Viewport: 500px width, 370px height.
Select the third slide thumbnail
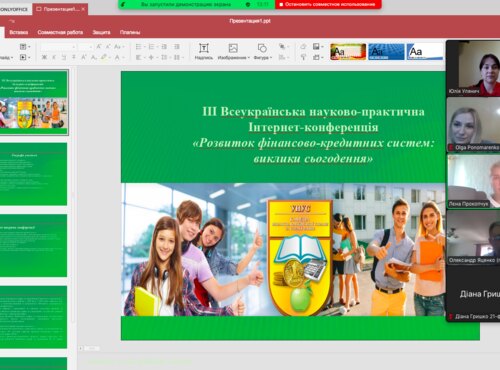pos(33,245)
